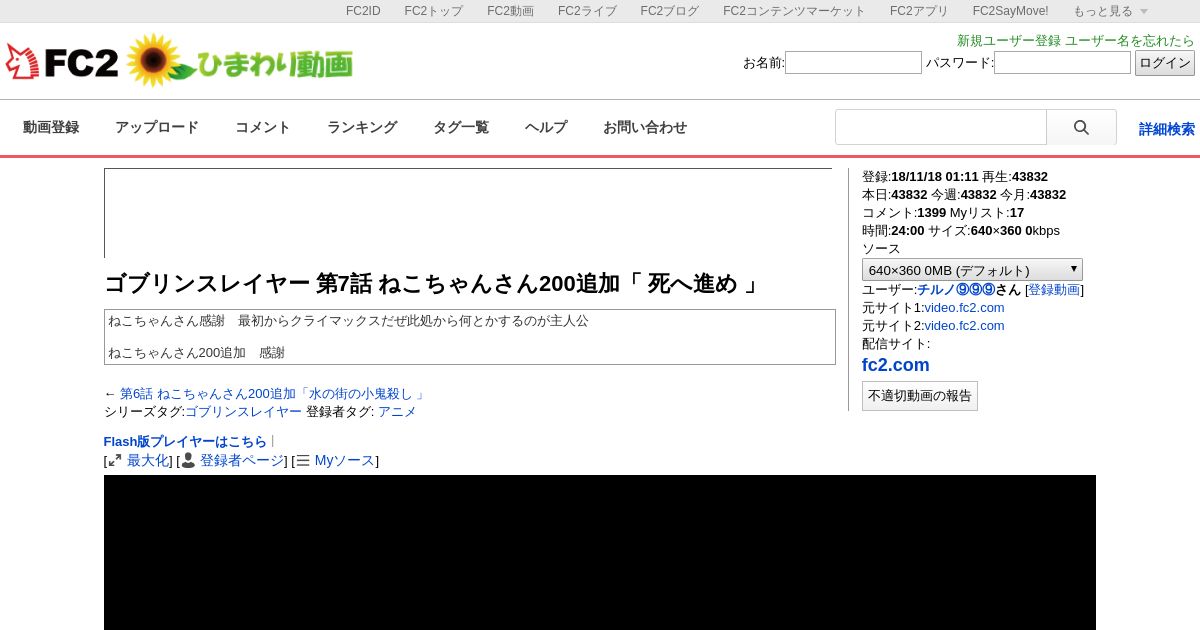Open FC2ライブ in top bar
1200x630 pixels.
coord(587,11)
